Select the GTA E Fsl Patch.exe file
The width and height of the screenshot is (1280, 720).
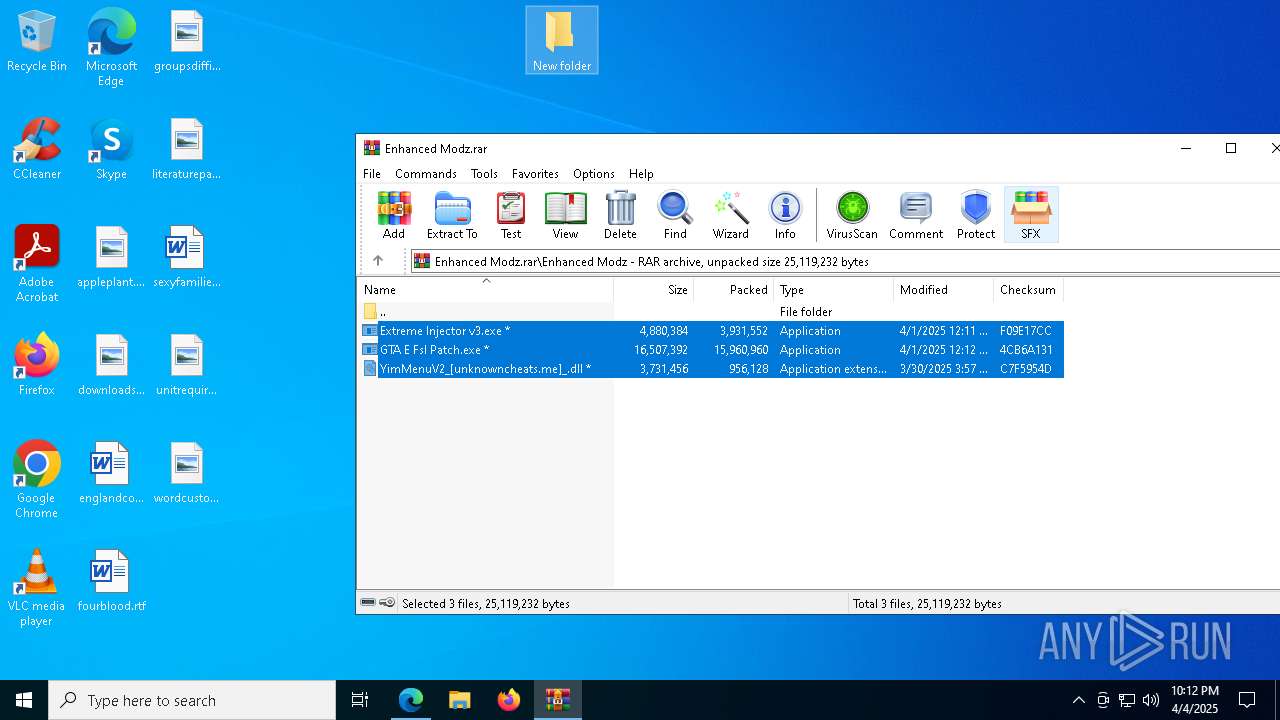point(710,349)
